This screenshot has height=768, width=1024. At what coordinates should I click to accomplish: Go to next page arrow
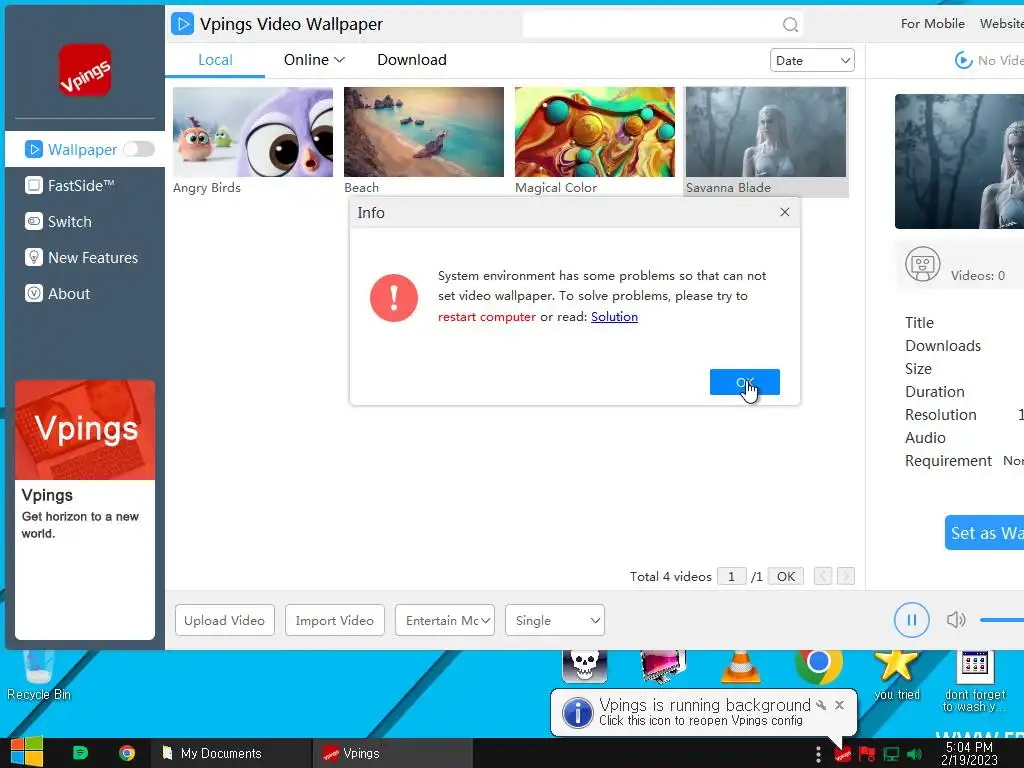coord(846,577)
